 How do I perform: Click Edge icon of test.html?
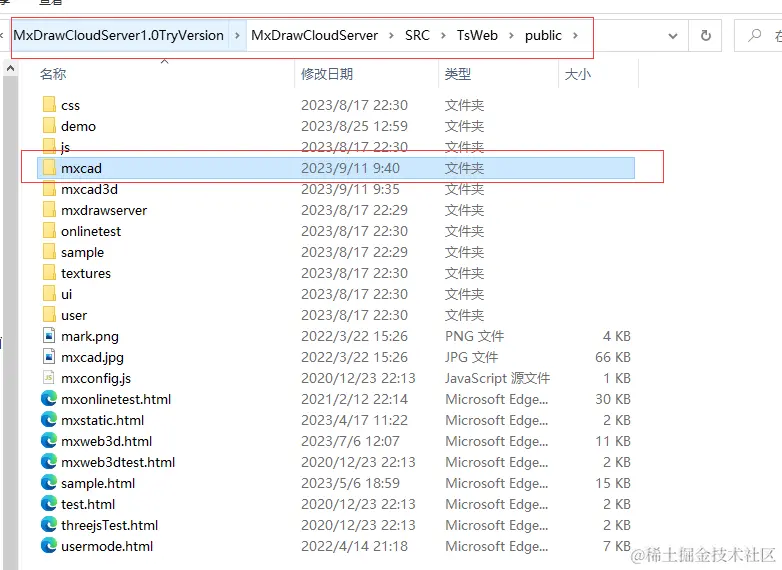tap(49, 504)
